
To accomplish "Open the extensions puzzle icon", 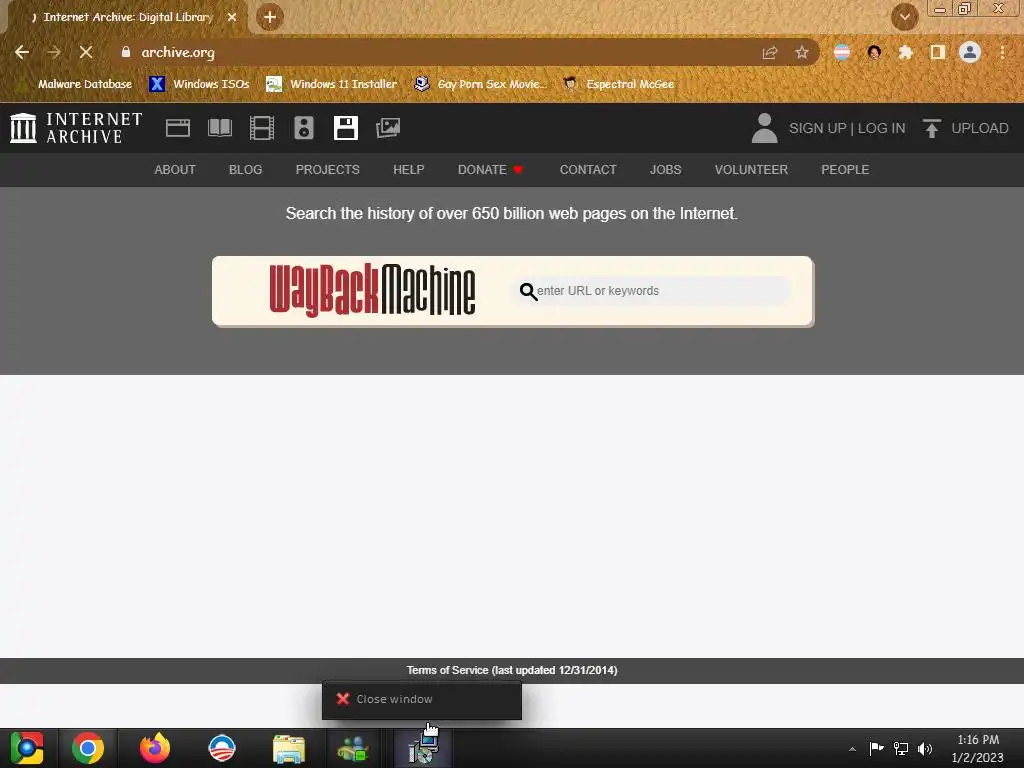I will coord(905,52).
